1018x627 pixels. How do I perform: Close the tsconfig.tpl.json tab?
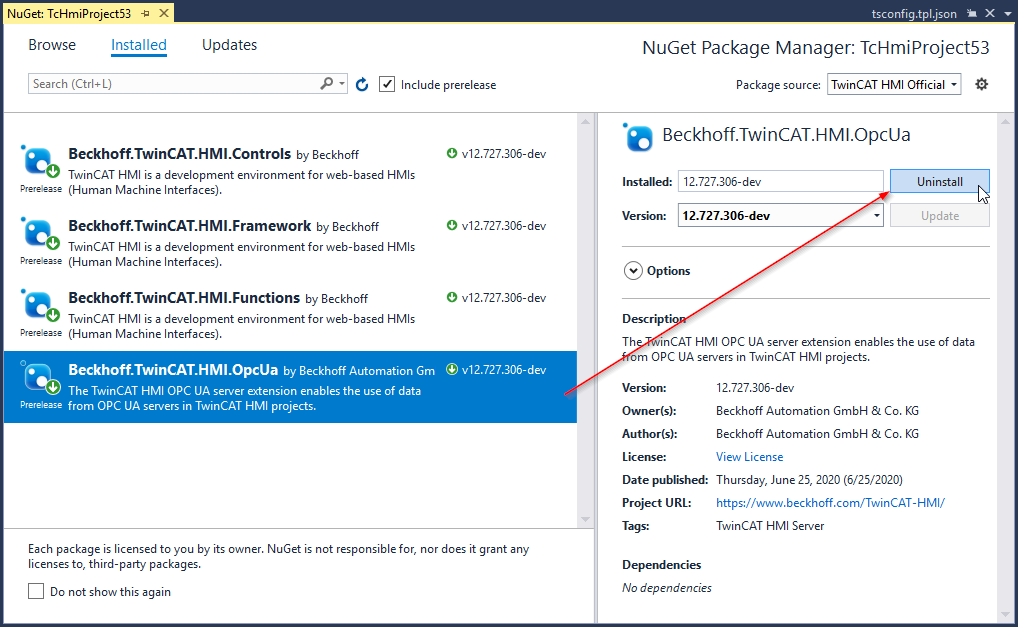click(x=990, y=13)
